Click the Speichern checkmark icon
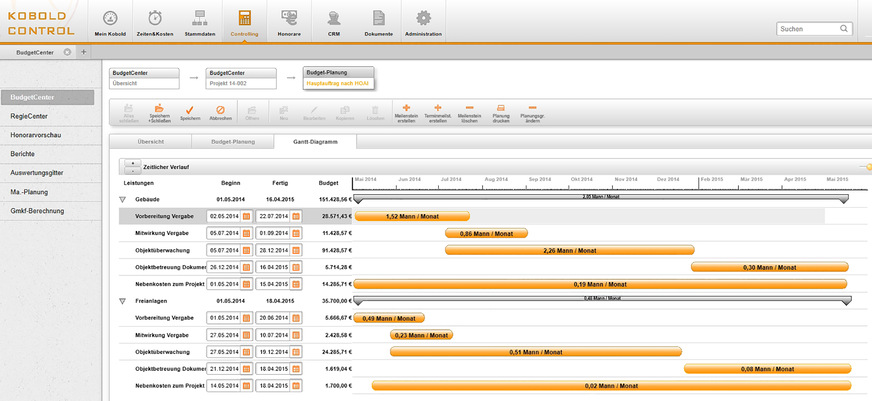 (189, 109)
